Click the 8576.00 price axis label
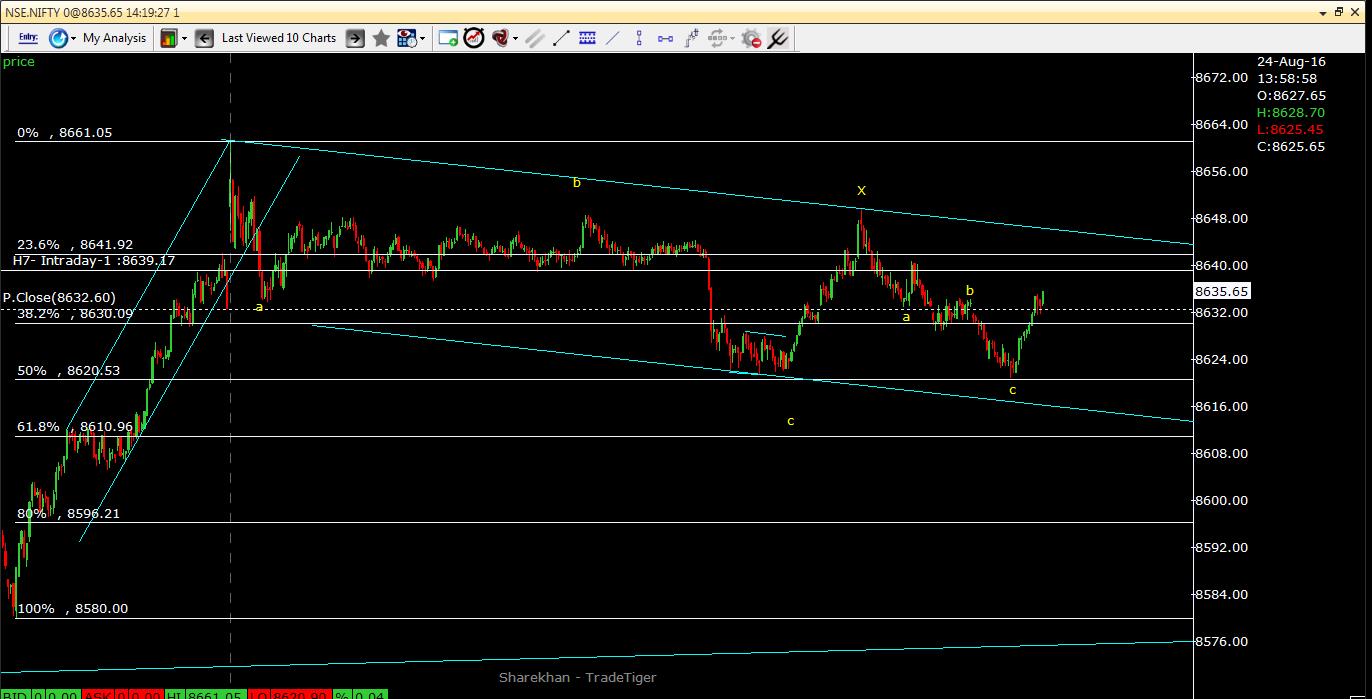 (1221, 641)
